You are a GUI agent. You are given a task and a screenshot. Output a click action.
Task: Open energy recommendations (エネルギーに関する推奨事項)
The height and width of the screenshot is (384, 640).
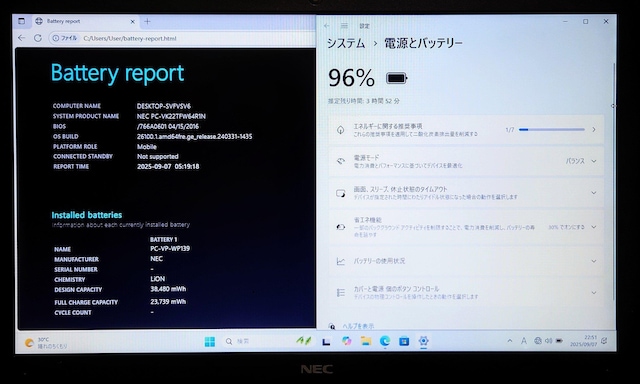point(466,130)
